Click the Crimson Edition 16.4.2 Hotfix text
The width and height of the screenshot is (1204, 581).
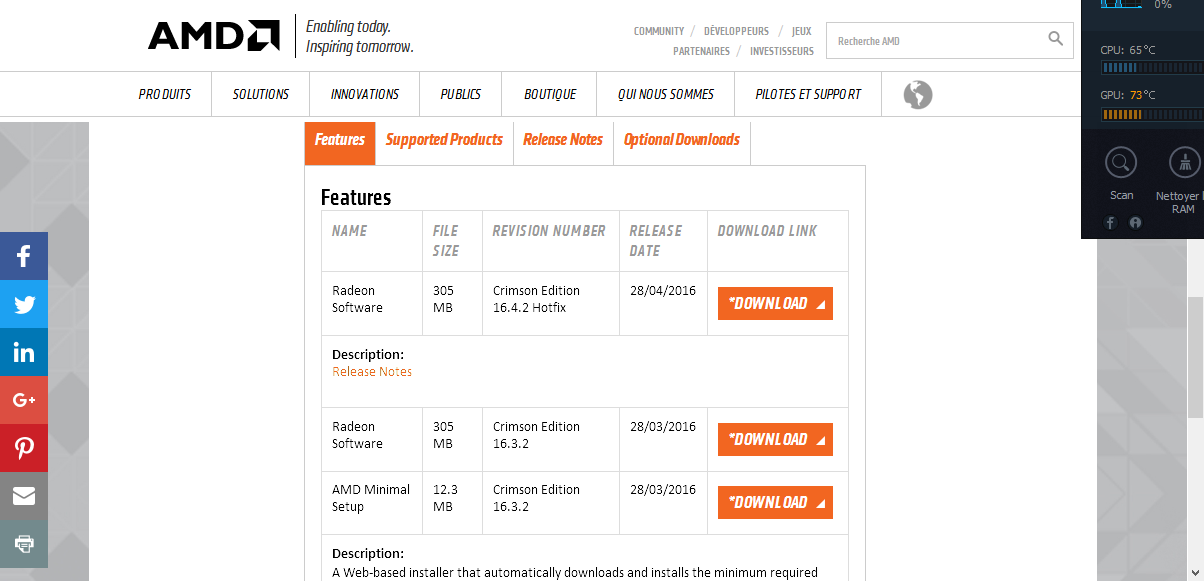pyautogui.click(x=537, y=299)
